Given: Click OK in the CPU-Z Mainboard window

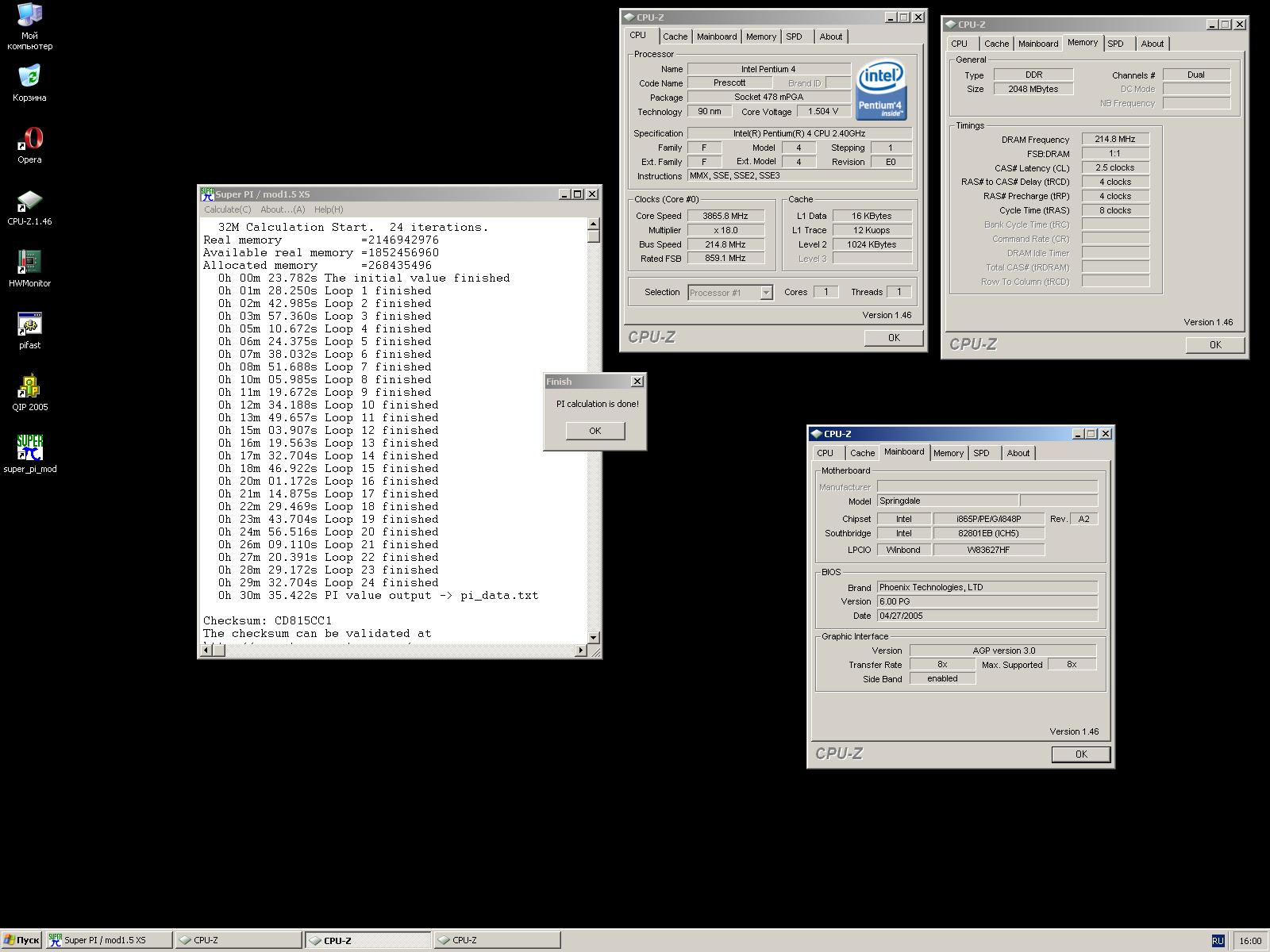Looking at the screenshot, I should [x=1081, y=754].
